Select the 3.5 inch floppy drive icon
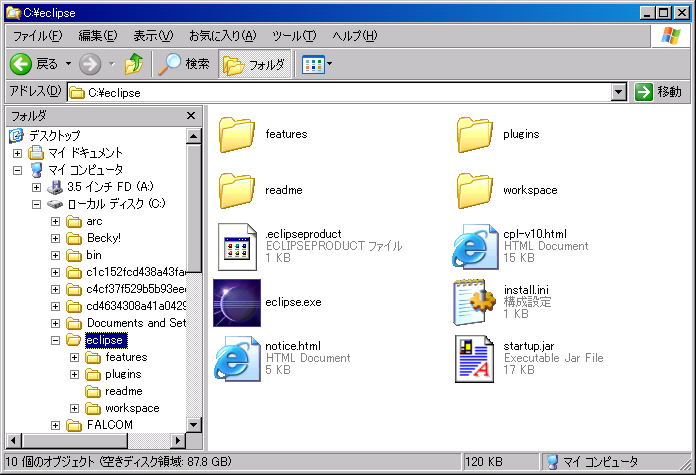Image resolution: width=696 pixels, height=475 pixels. (x=55, y=187)
